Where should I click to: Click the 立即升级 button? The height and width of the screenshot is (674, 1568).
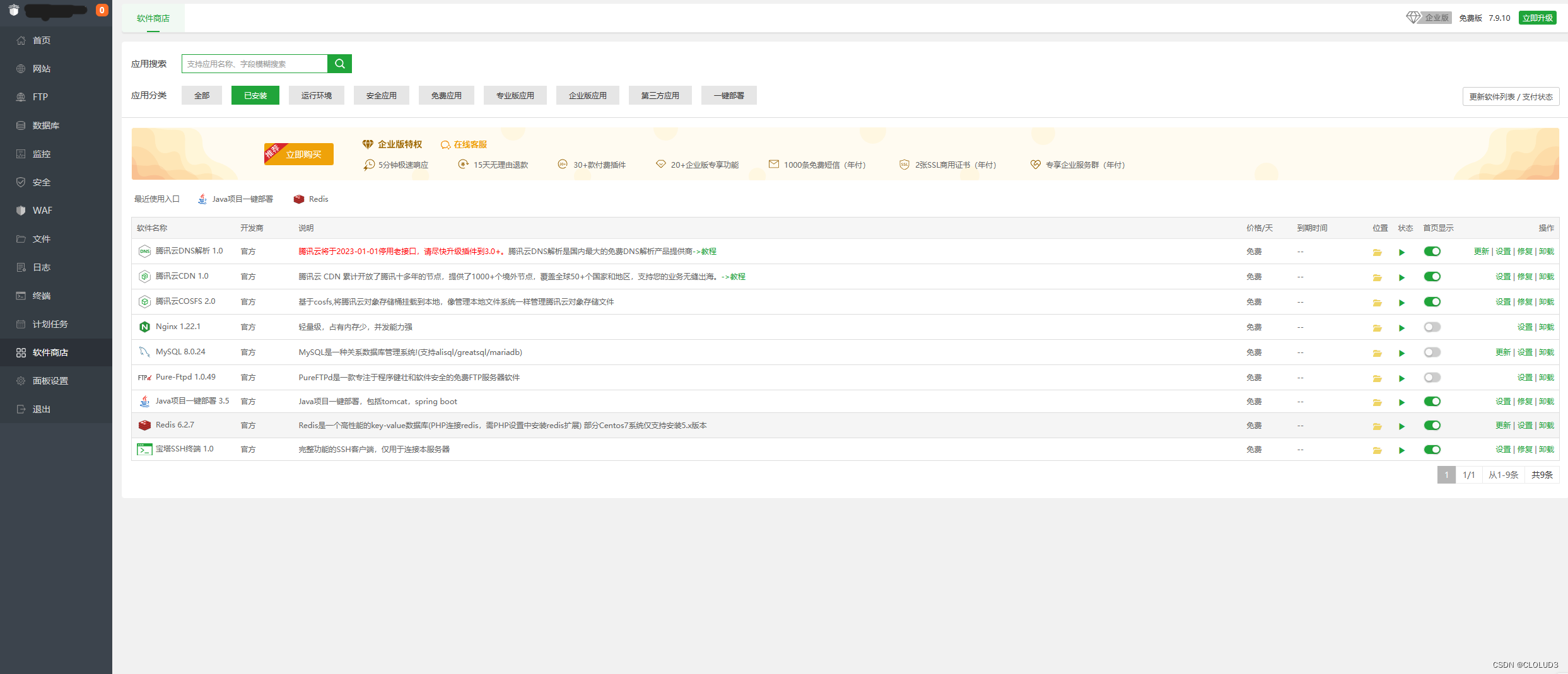(1537, 18)
